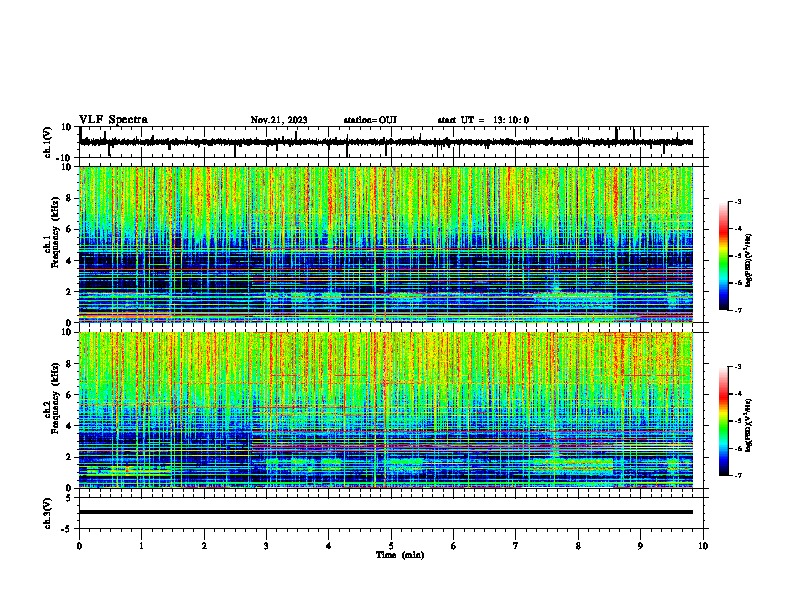This screenshot has width=792, height=612.
Task: Click time axis tick label "1"
Action: pos(141,546)
